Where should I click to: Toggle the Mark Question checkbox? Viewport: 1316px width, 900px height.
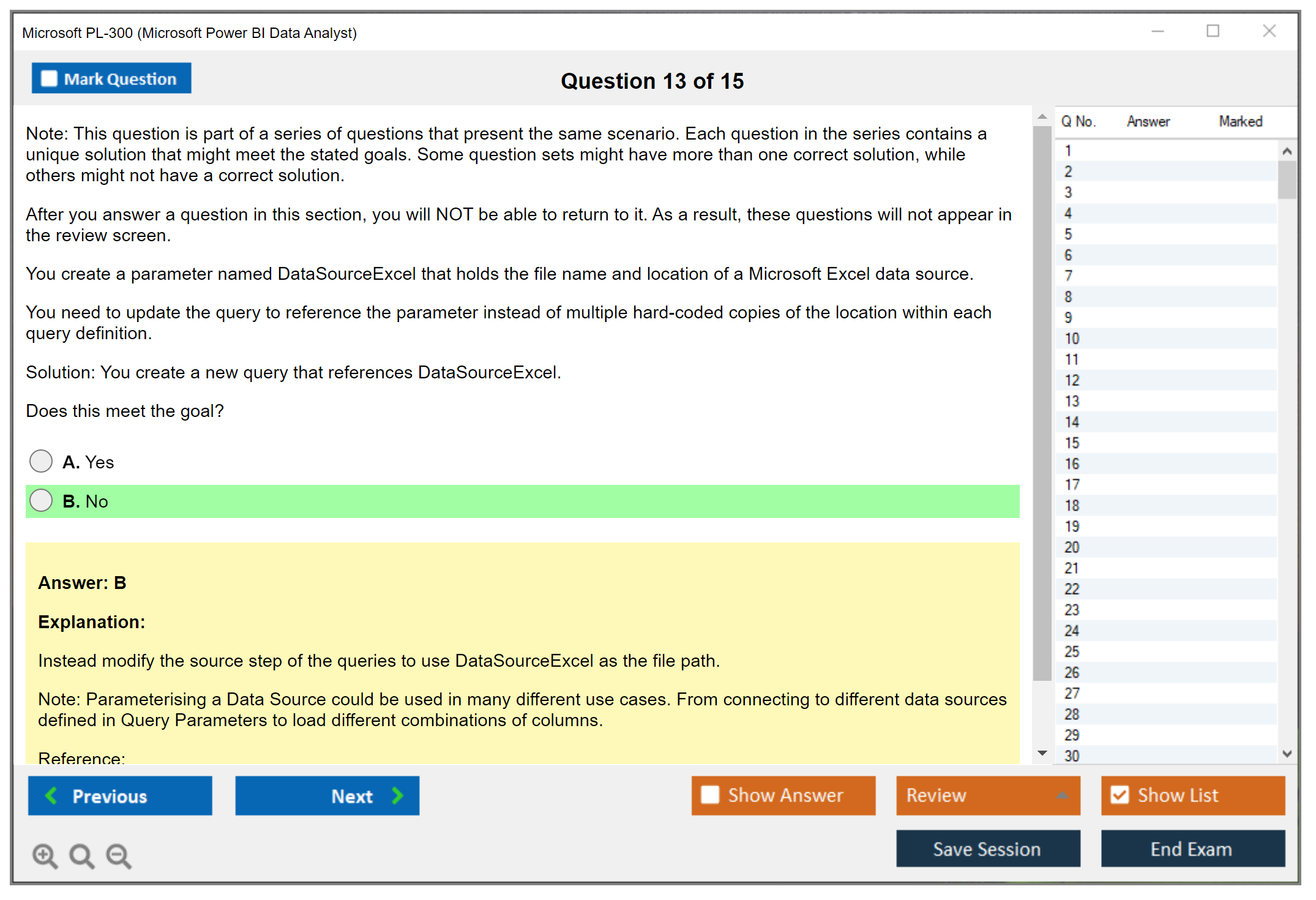(x=49, y=78)
